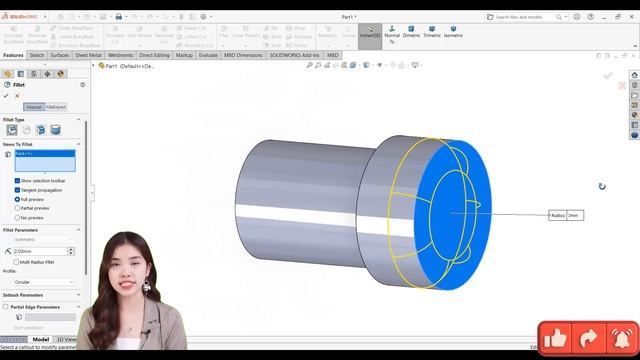Open the SOLIDWORKS menu arrow
Screen dimensions: 640x360
(x=45, y=17)
